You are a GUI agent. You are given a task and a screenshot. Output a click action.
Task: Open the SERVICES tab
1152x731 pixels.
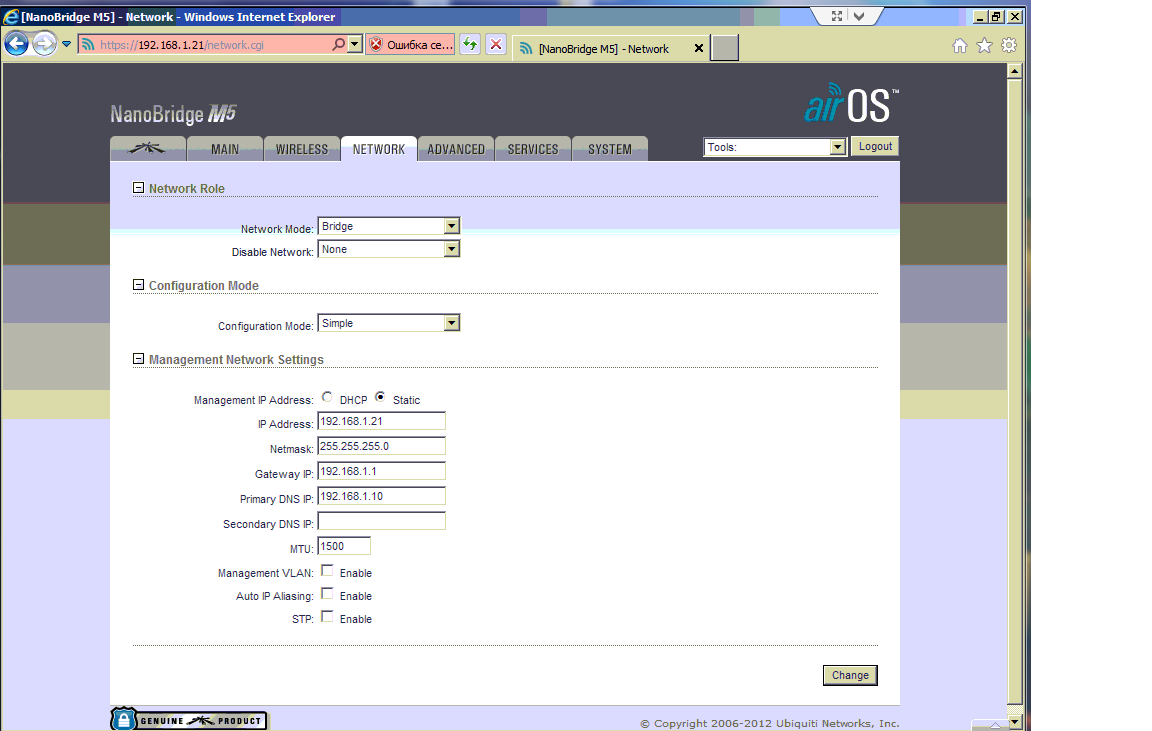click(x=533, y=148)
